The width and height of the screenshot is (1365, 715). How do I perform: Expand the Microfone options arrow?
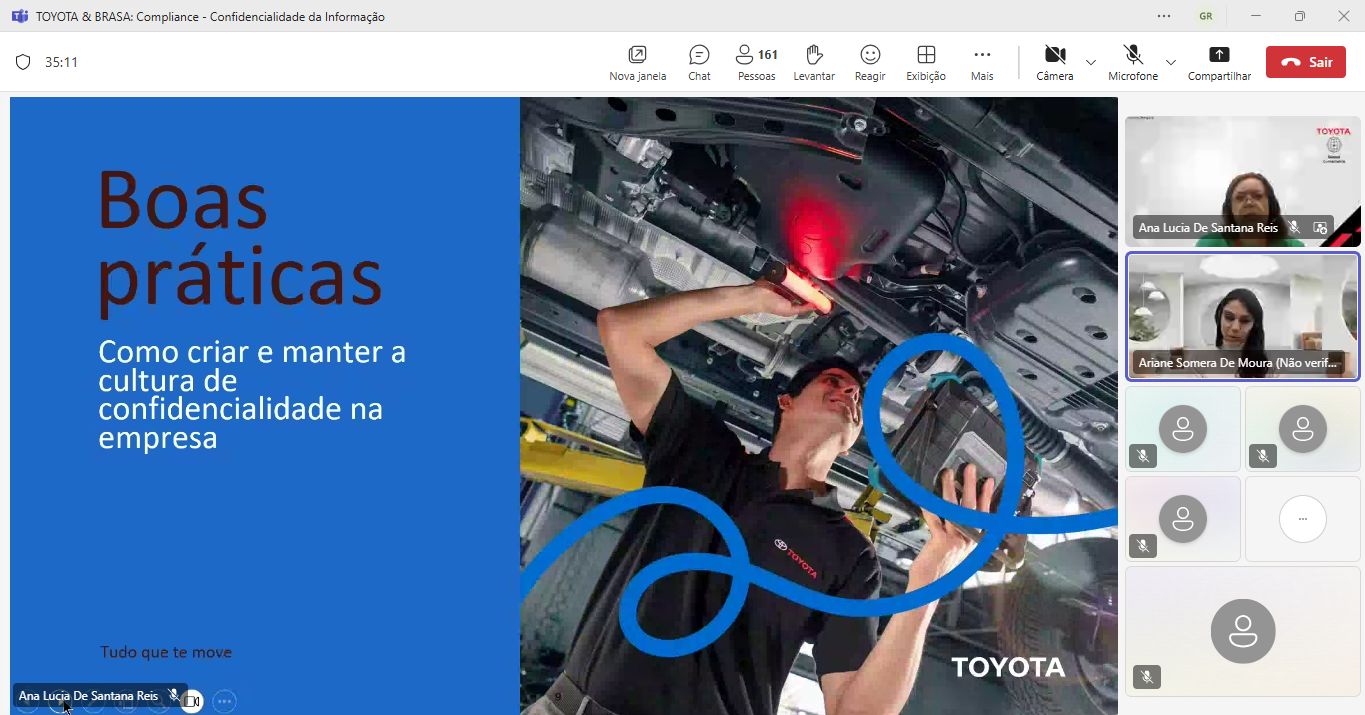tap(1171, 62)
